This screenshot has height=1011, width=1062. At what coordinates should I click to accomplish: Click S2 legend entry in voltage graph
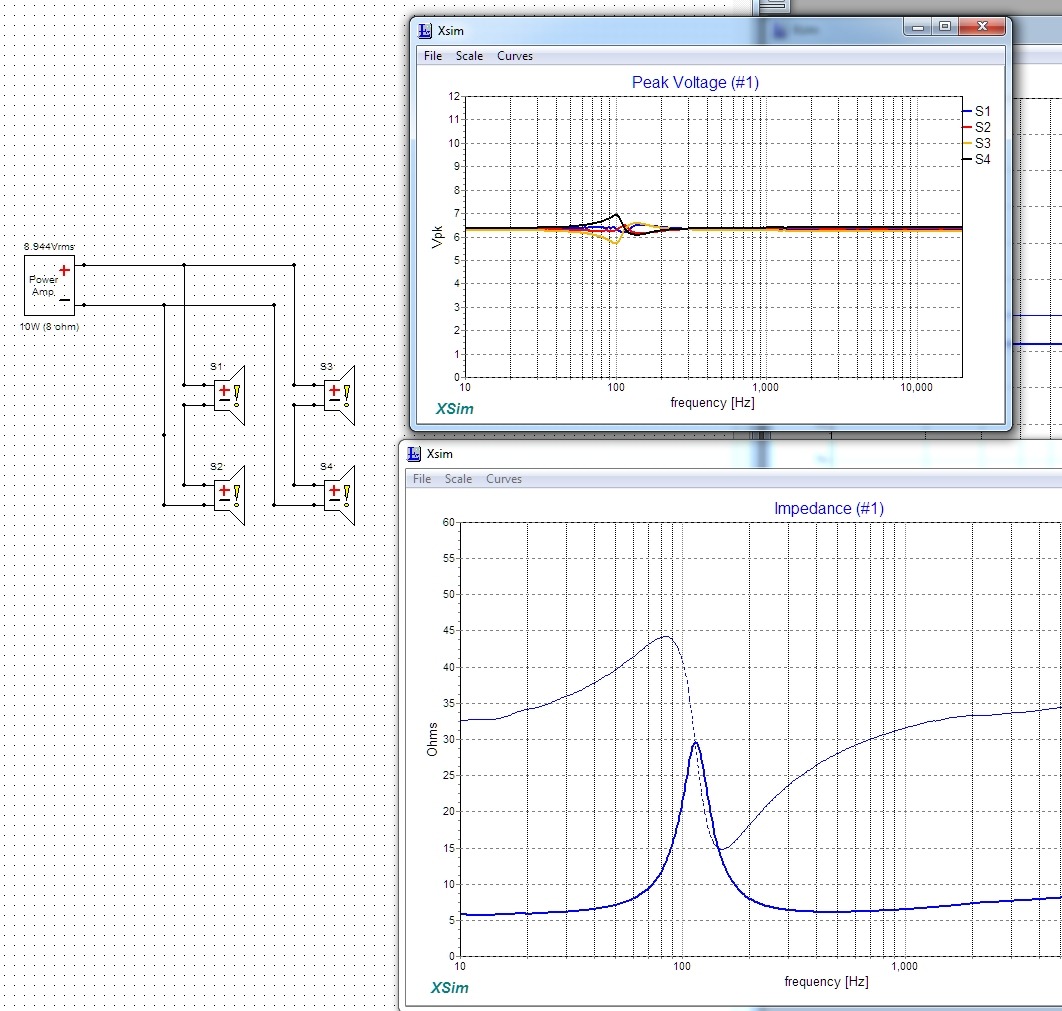click(976, 127)
